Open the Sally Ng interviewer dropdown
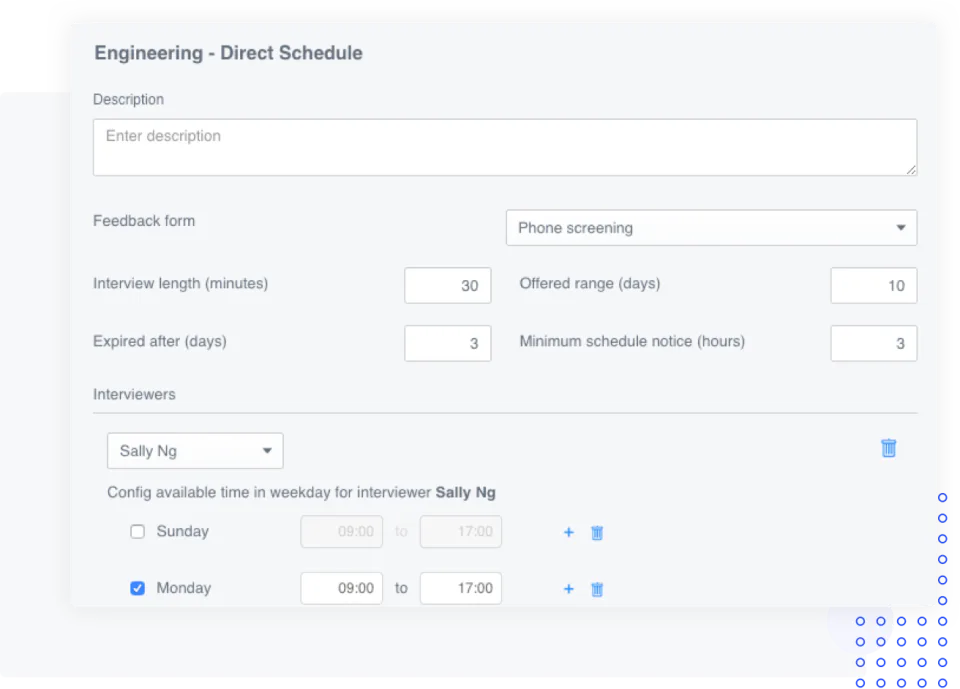Viewport: 960px width, 689px height. 195,451
